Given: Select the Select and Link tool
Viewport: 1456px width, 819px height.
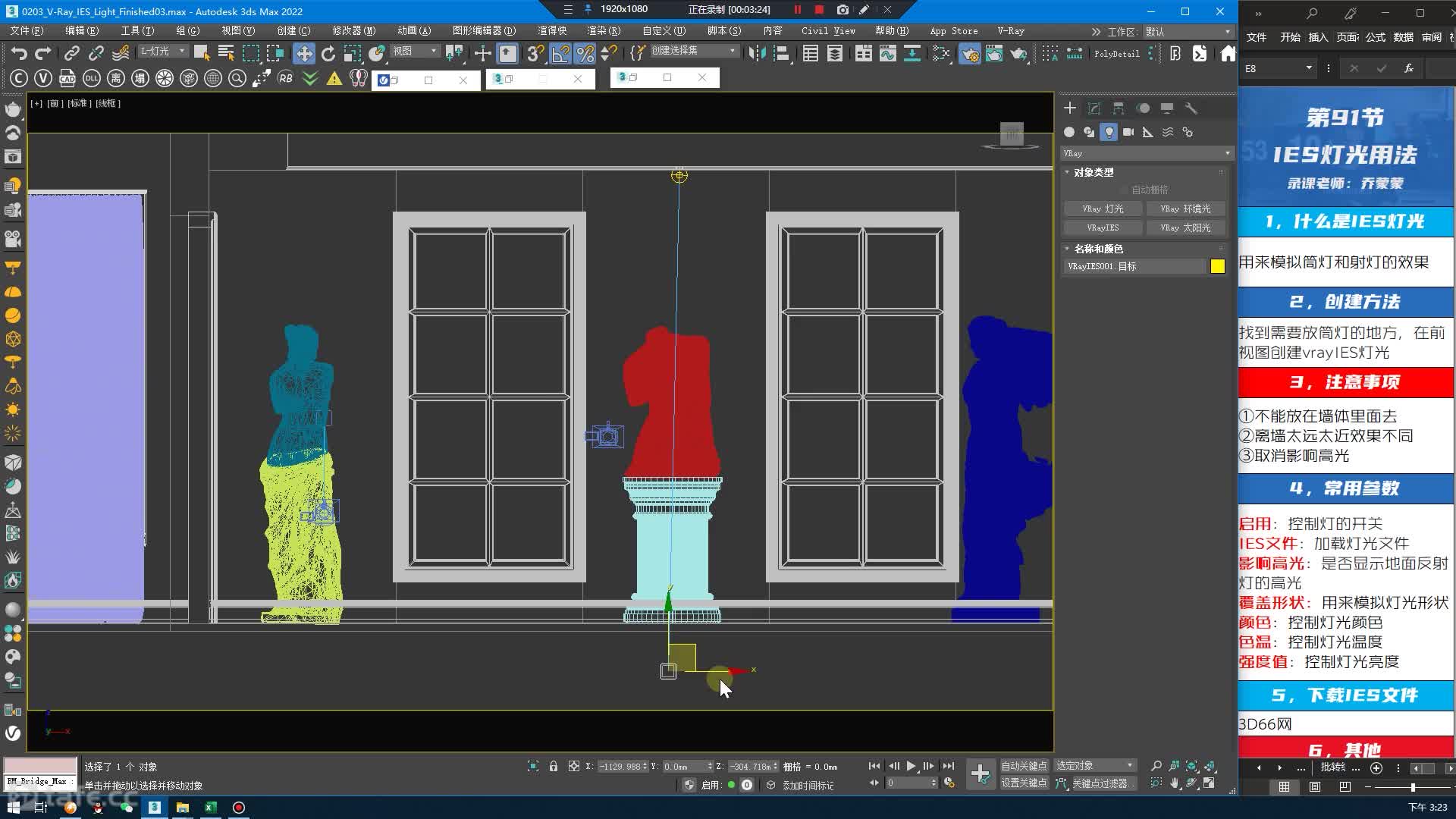Looking at the screenshot, I should (x=71, y=53).
